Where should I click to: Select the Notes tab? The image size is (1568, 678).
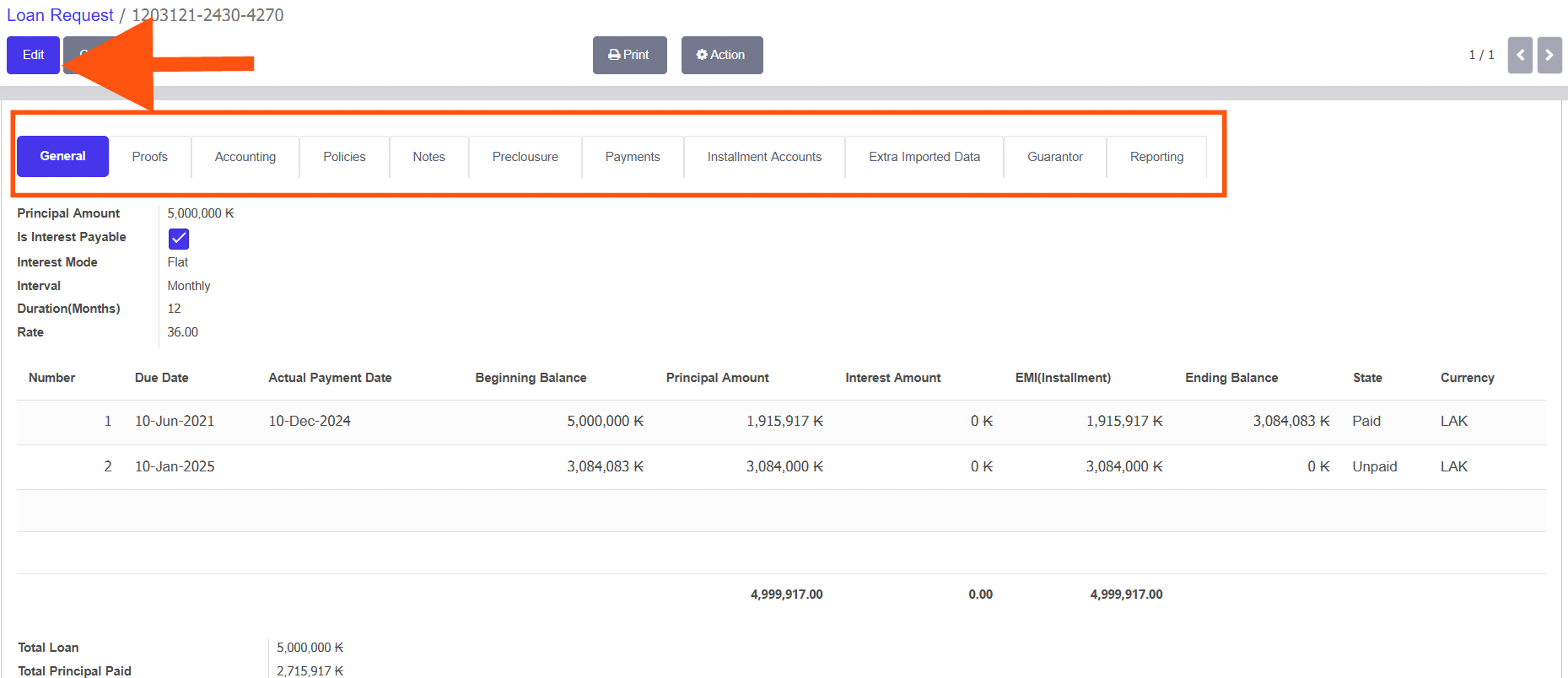point(428,157)
